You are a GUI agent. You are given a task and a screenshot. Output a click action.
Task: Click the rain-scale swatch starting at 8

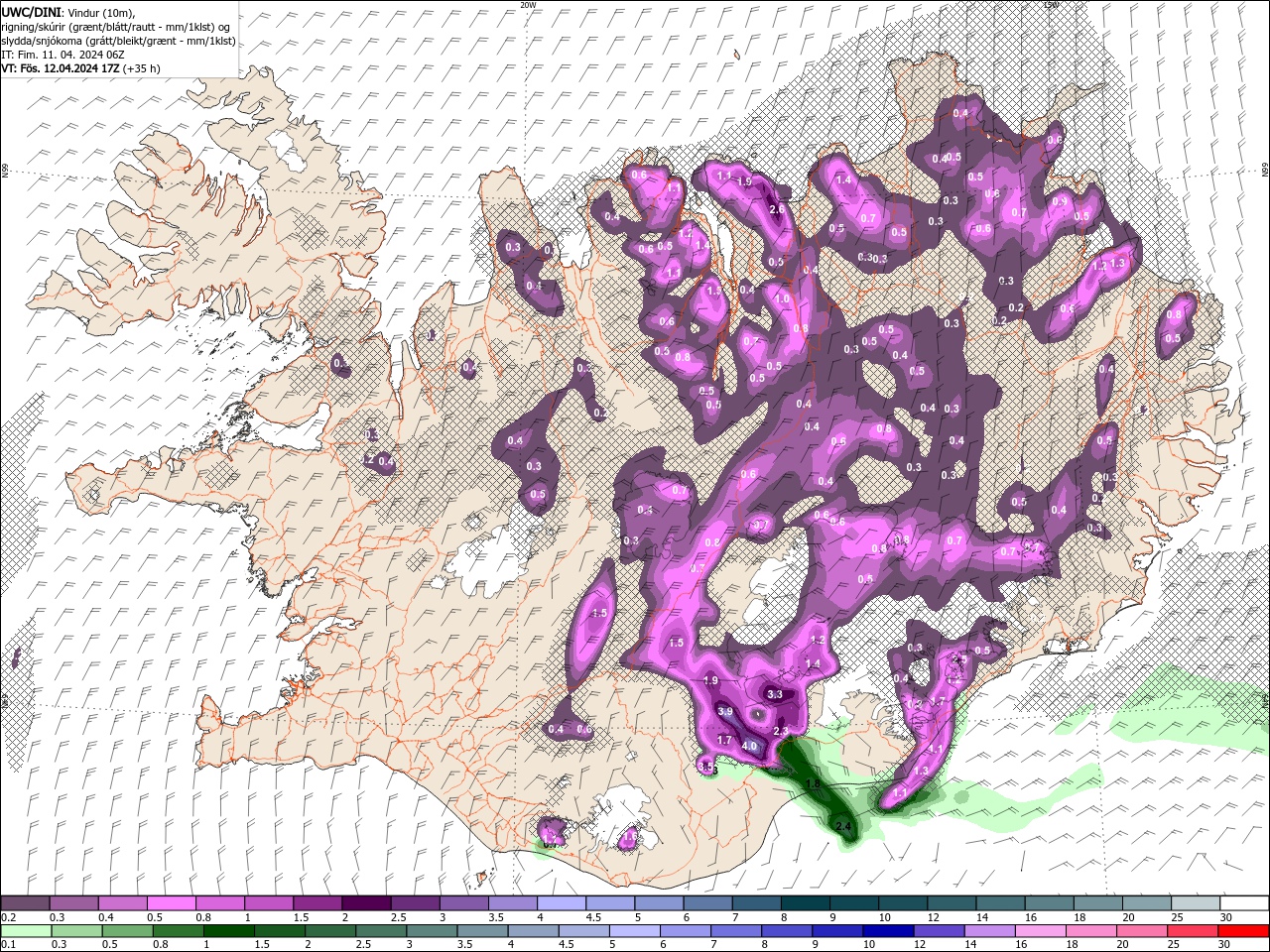tap(789, 931)
